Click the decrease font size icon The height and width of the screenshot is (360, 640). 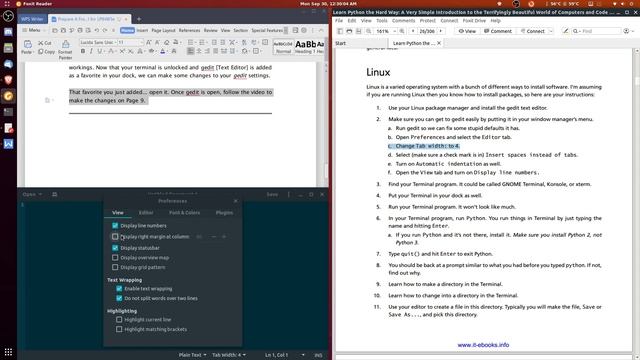(x=157, y=42)
